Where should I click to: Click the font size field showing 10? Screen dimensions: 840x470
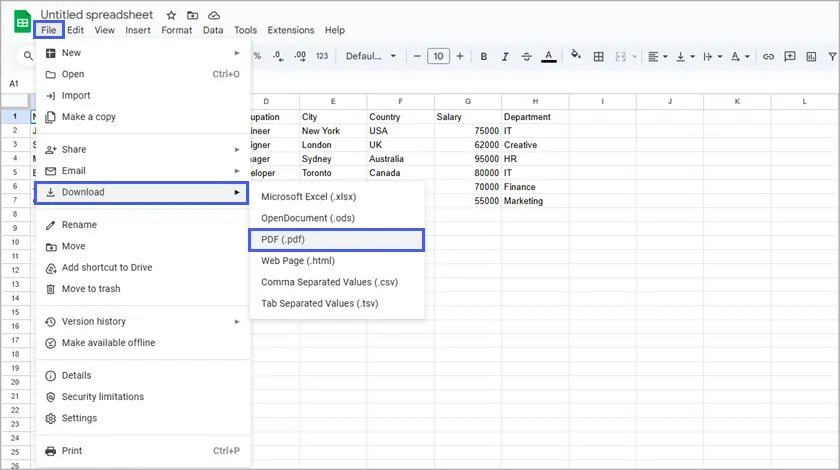click(x=438, y=56)
